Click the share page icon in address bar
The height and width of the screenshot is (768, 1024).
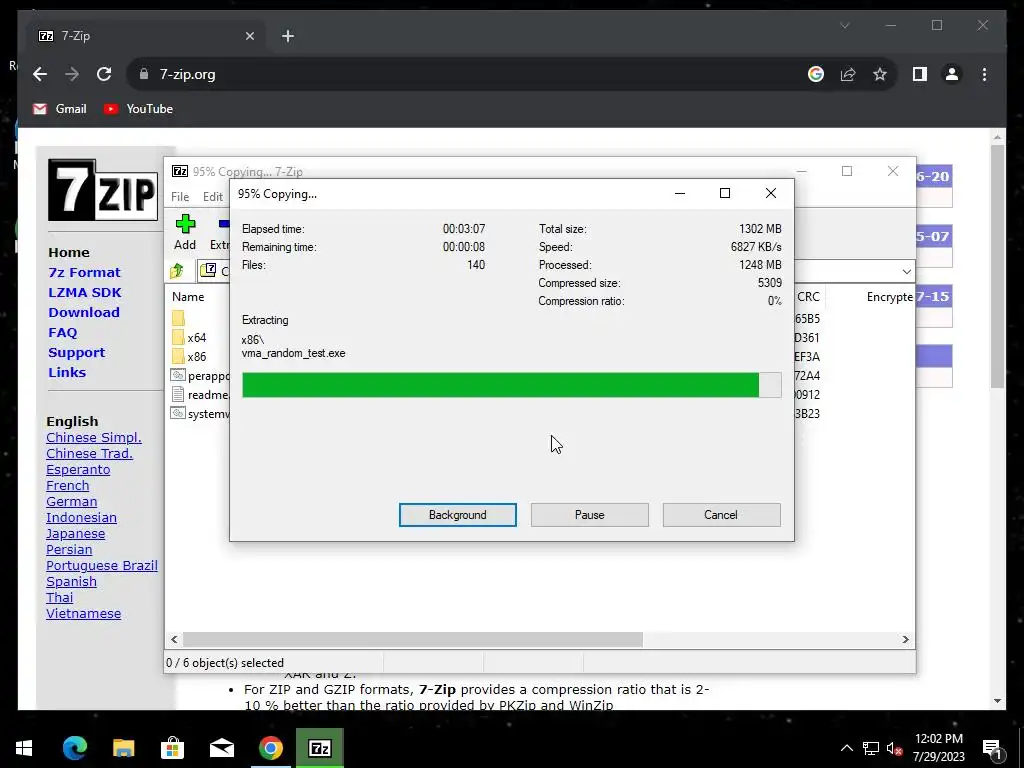848,74
